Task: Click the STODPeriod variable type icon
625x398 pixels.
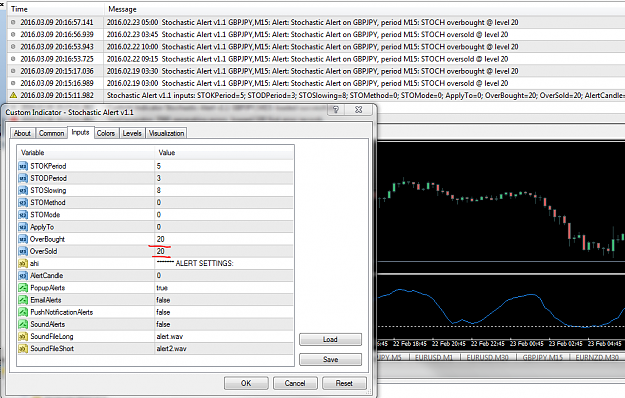Action: pos(23,178)
